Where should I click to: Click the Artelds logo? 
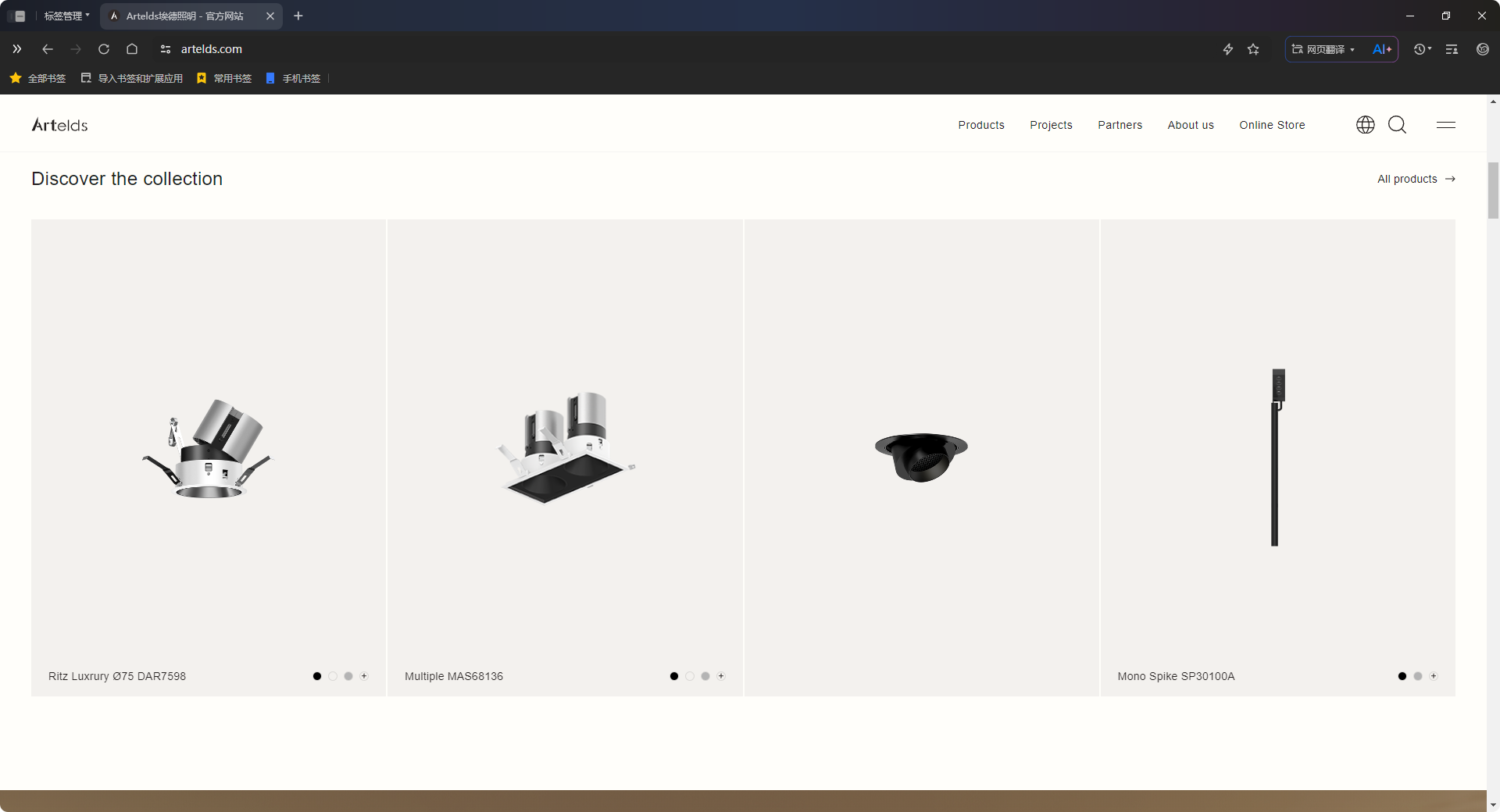click(x=59, y=125)
